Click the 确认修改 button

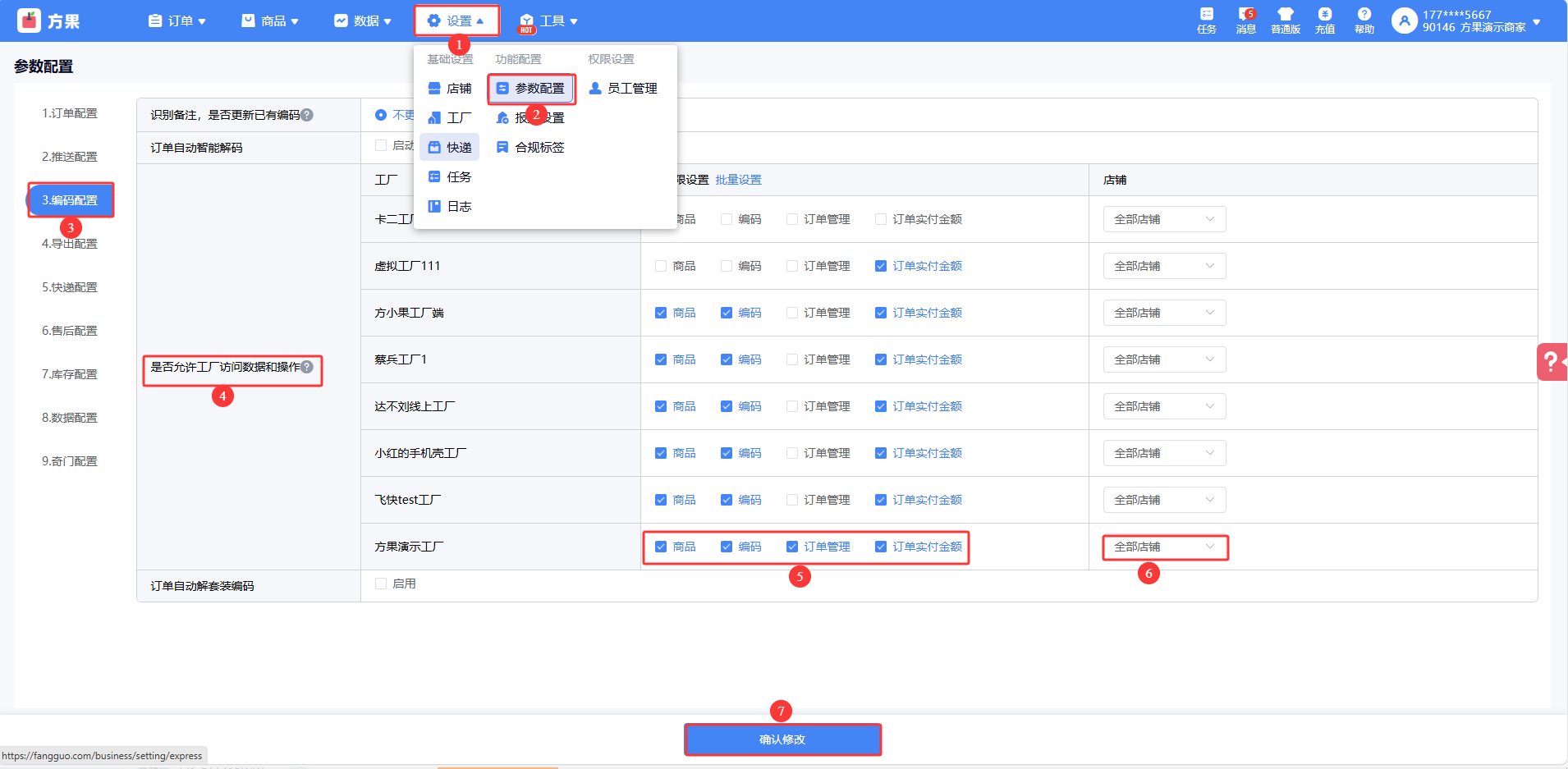pos(782,739)
